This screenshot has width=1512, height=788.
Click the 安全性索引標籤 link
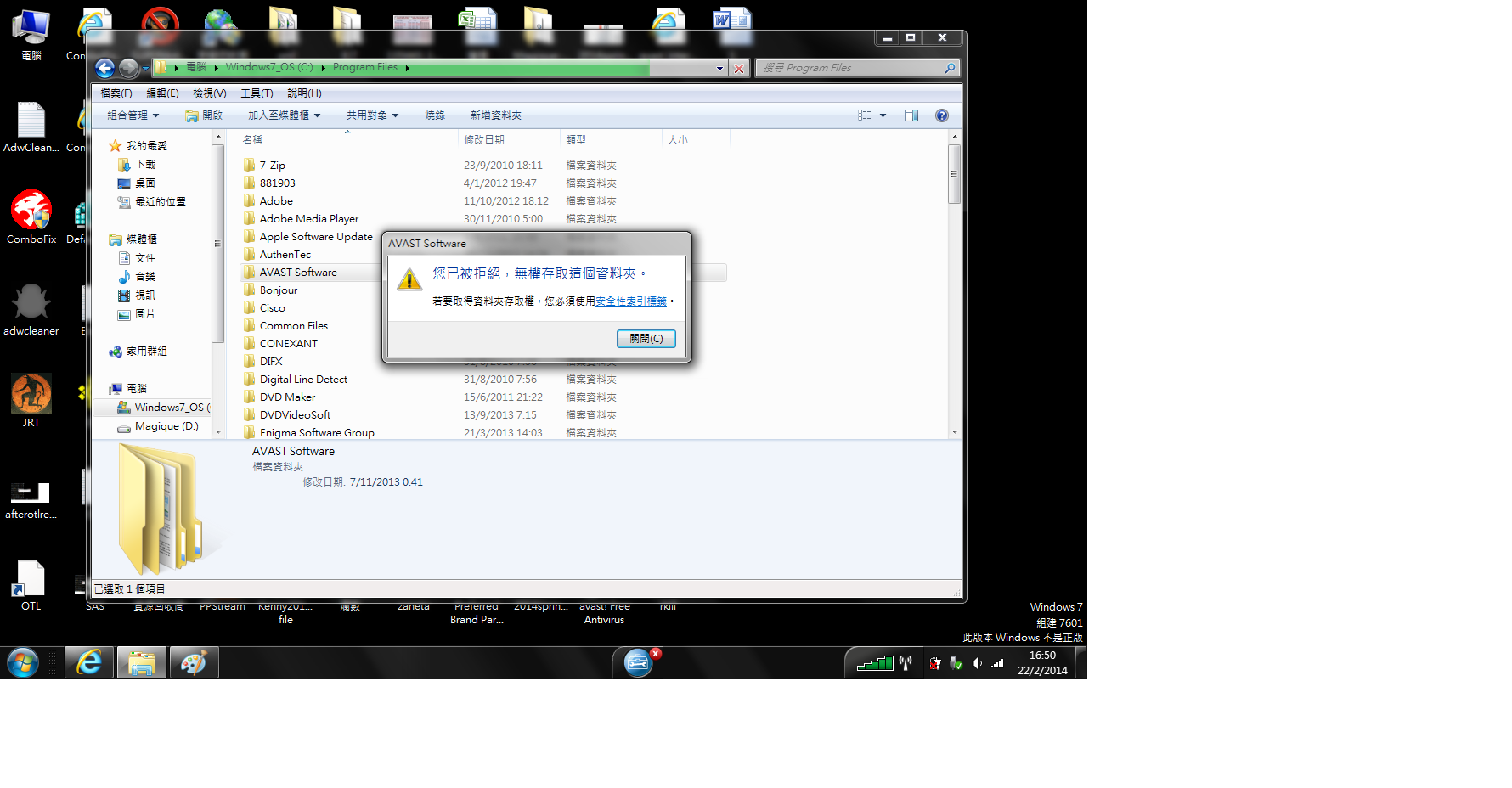click(x=631, y=301)
